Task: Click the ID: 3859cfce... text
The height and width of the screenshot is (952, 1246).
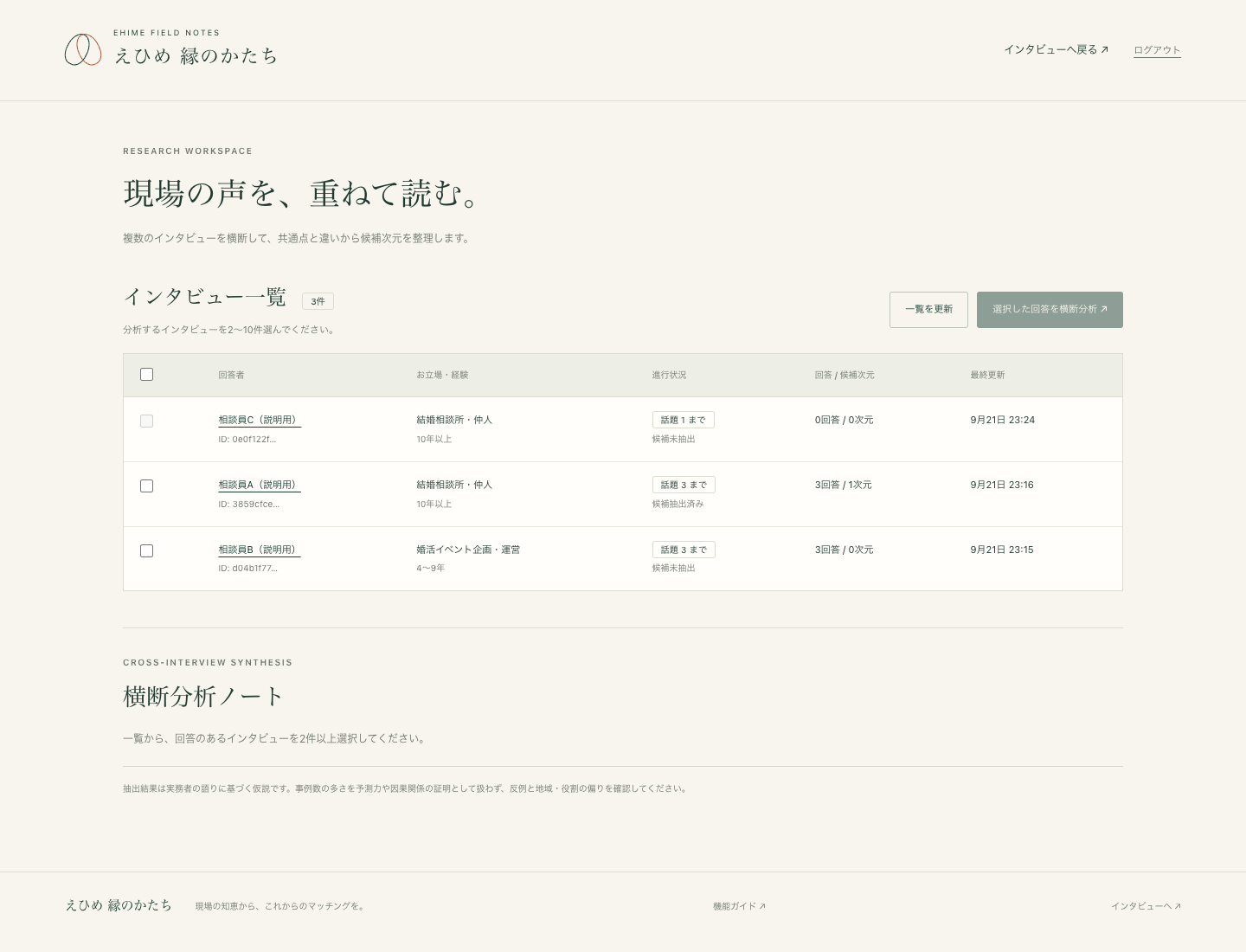Action: coord(249,504)
